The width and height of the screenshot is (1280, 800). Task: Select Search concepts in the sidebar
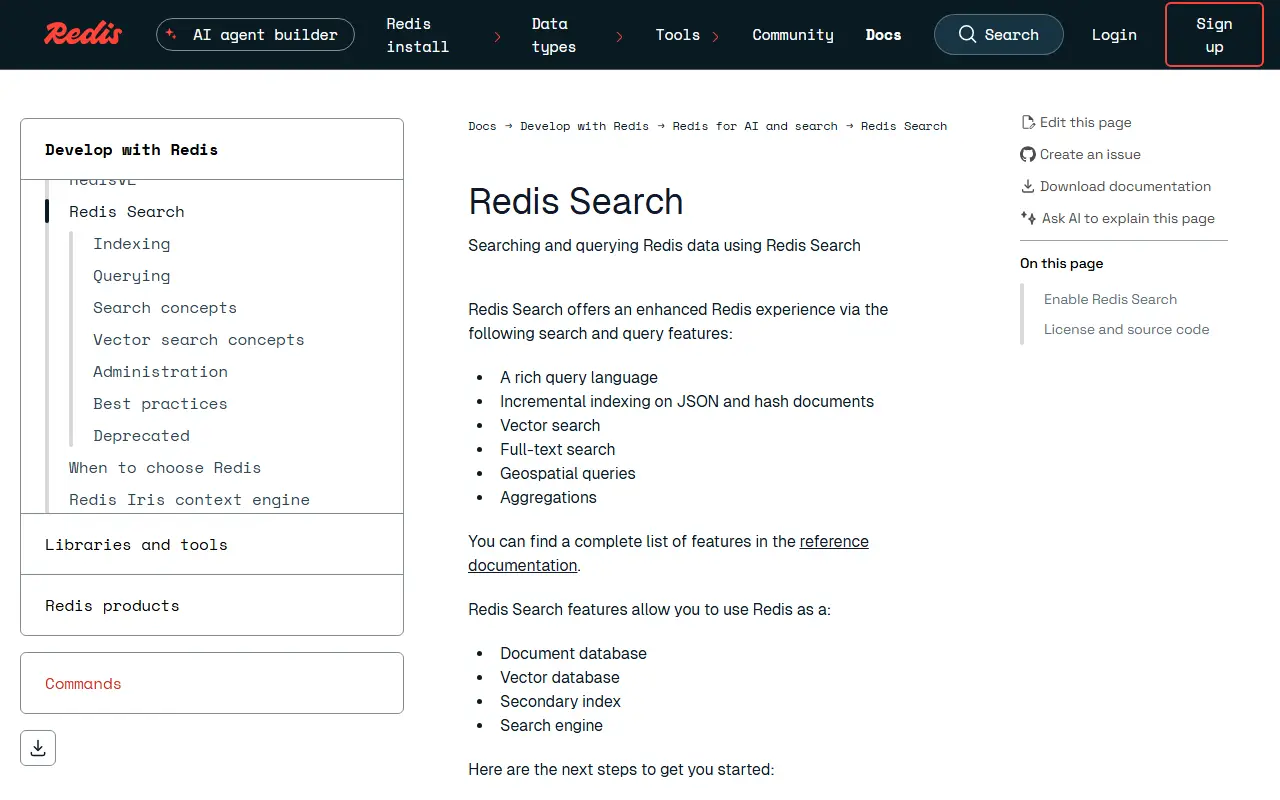pyautogui.click(x=165, y=308)
